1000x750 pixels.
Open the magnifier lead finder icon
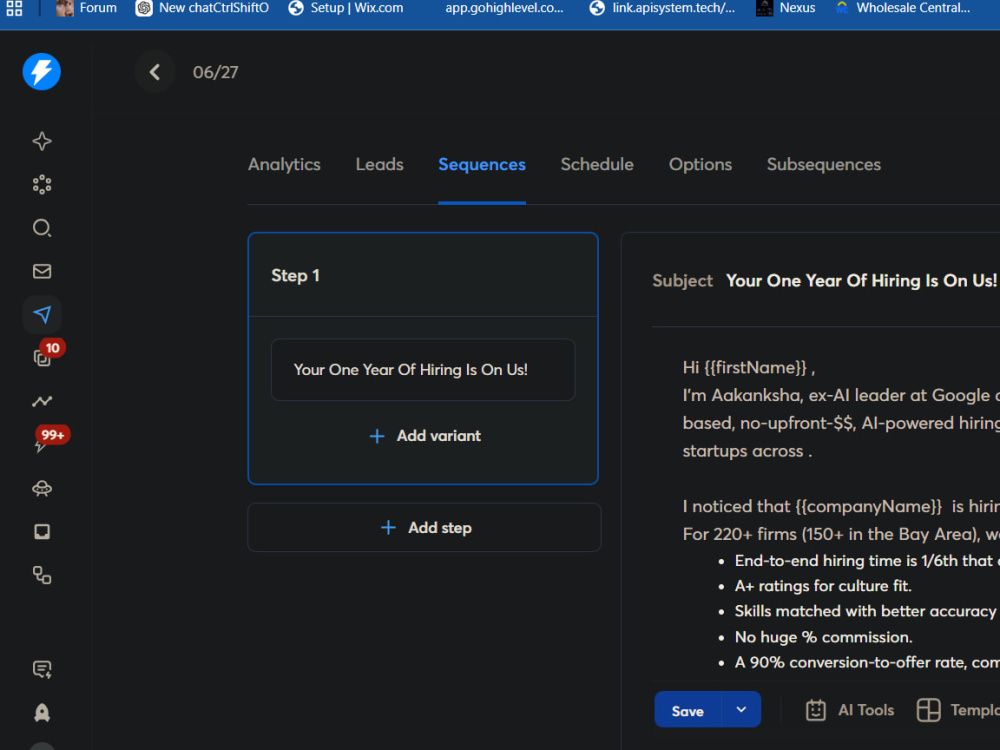pyautogui.click(x=42, y=228)
